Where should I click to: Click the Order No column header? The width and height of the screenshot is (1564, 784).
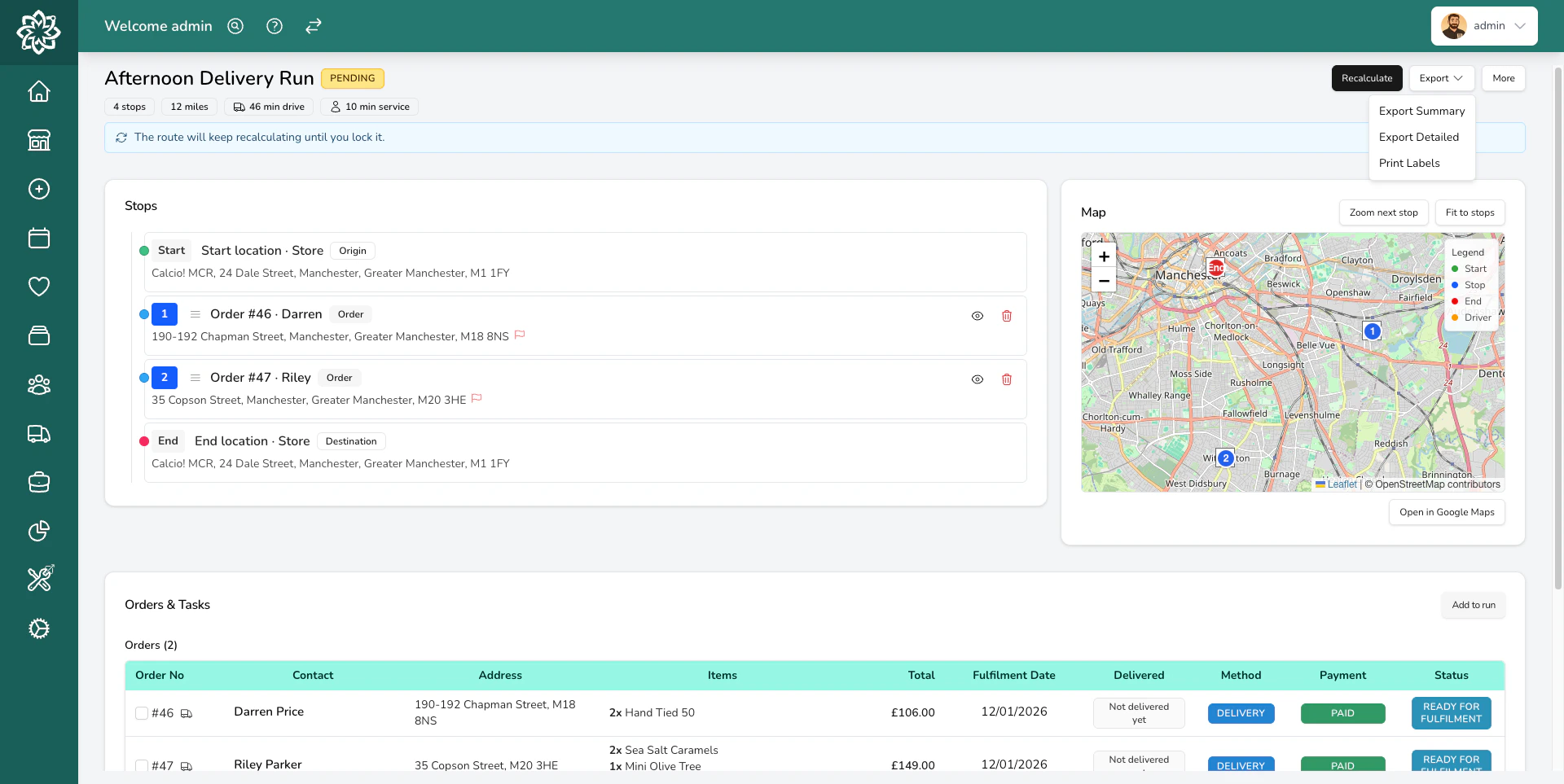(x=160, y=675)
